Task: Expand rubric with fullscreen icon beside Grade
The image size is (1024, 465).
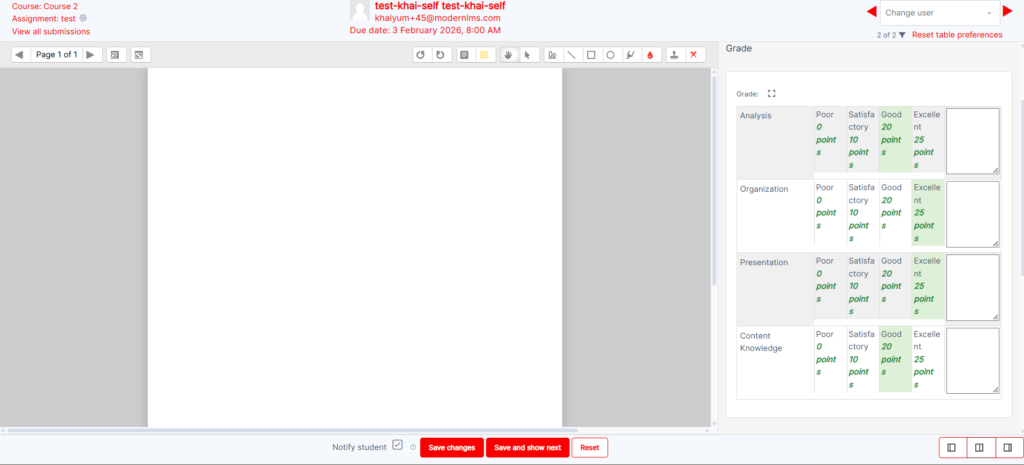Action: [x=771, y=93]
